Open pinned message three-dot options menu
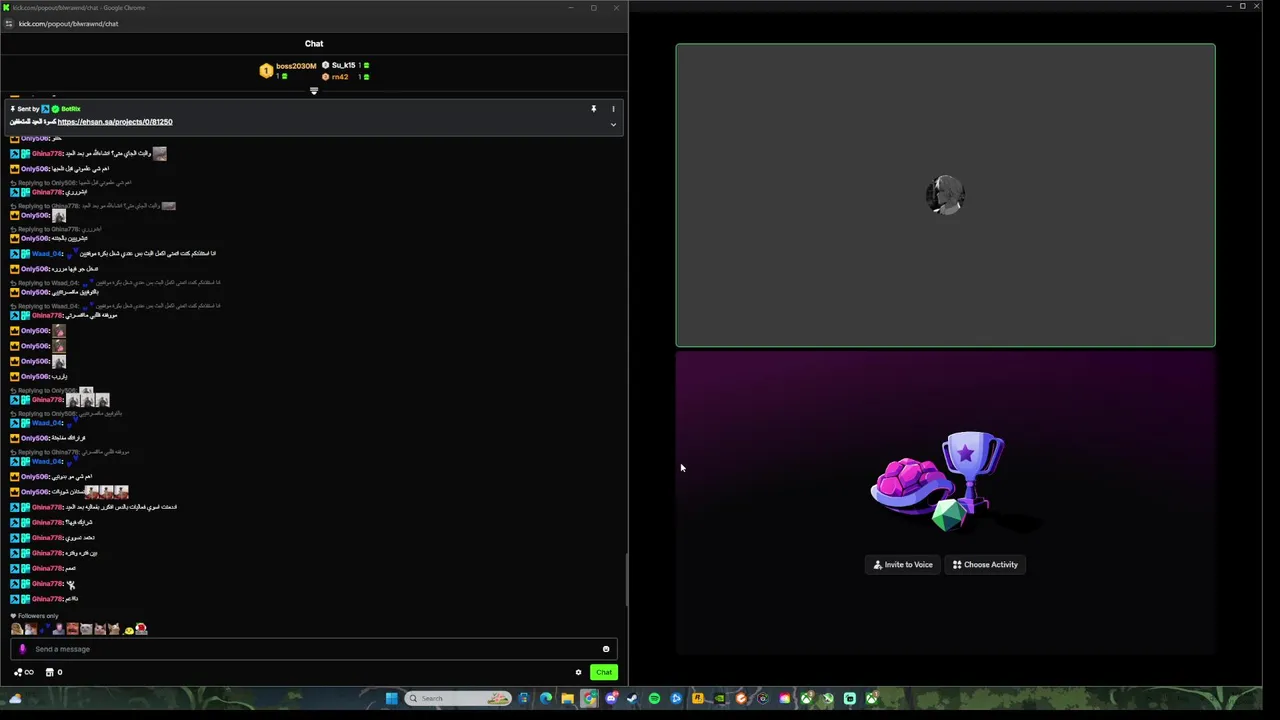1280x720 pixels. tap(613, 109)
